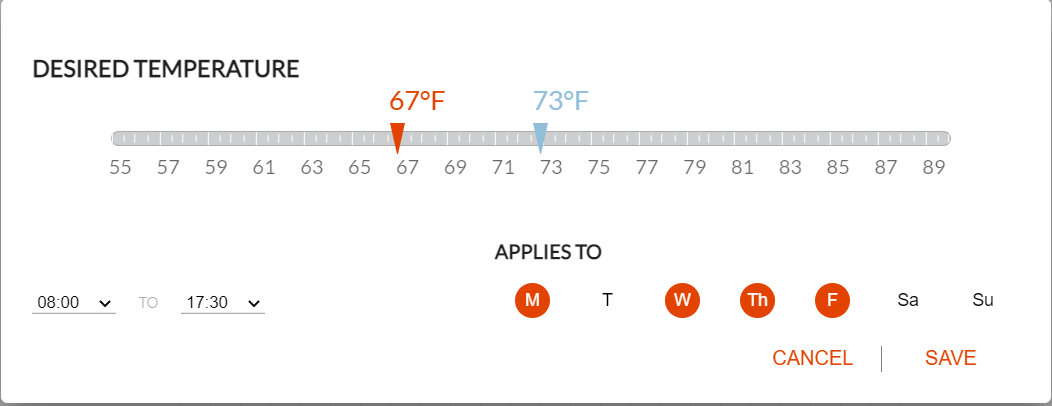Viewport: 1052px width, 406px height.
Task: Open the 08:00 start time dropdown
Action: coord(74,303)
